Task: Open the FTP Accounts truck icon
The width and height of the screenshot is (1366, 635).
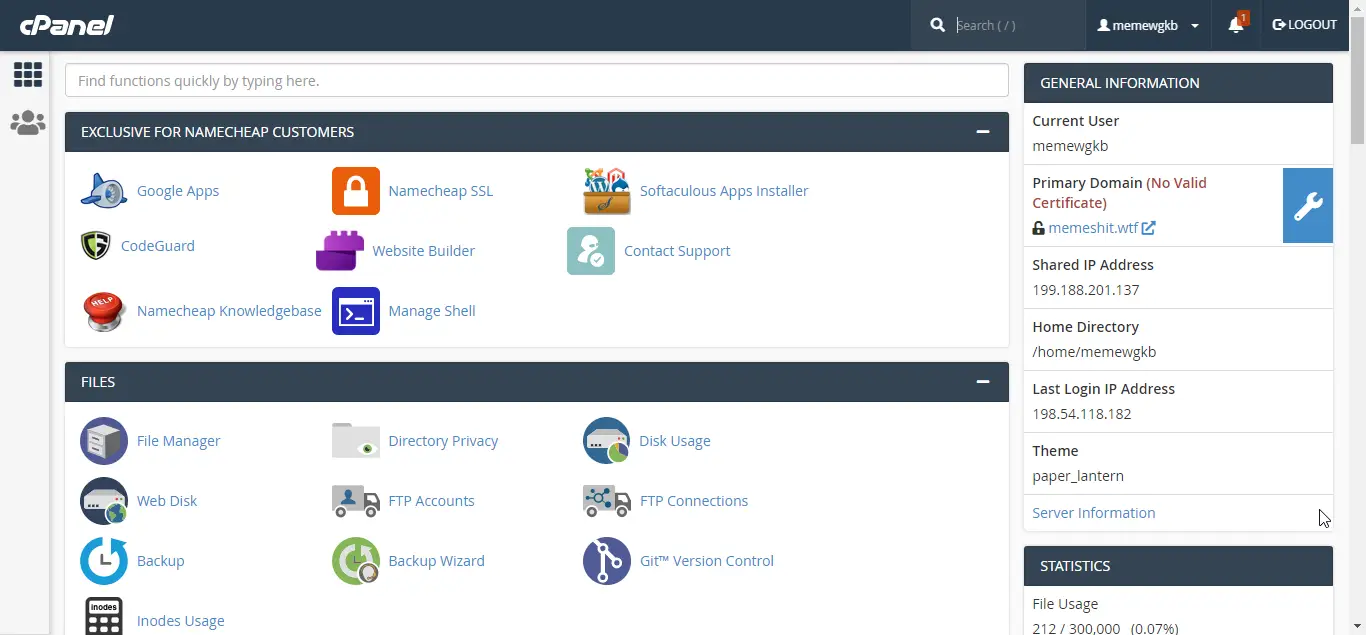Action: pos(356,501)
